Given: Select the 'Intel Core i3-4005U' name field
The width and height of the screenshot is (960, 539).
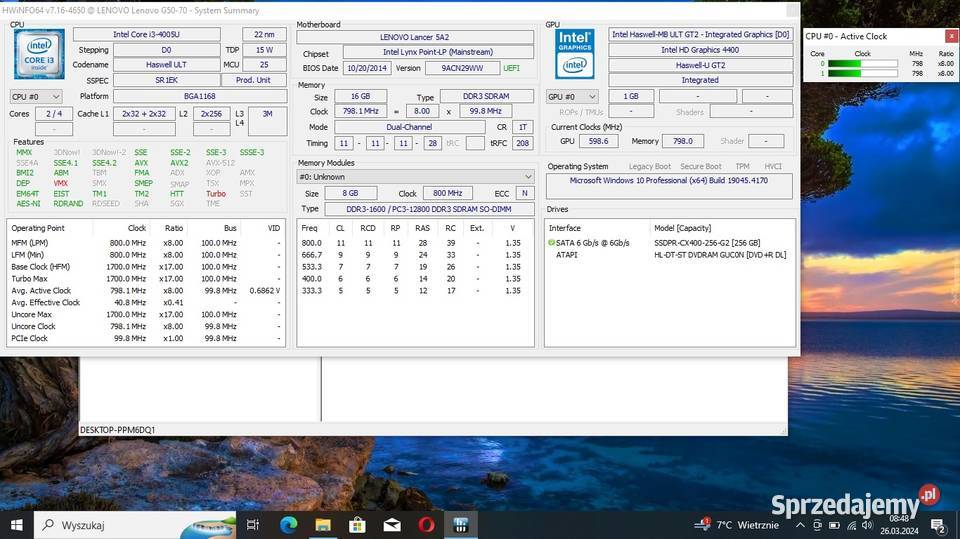Looking at the screenshot, I should point(146,34).
